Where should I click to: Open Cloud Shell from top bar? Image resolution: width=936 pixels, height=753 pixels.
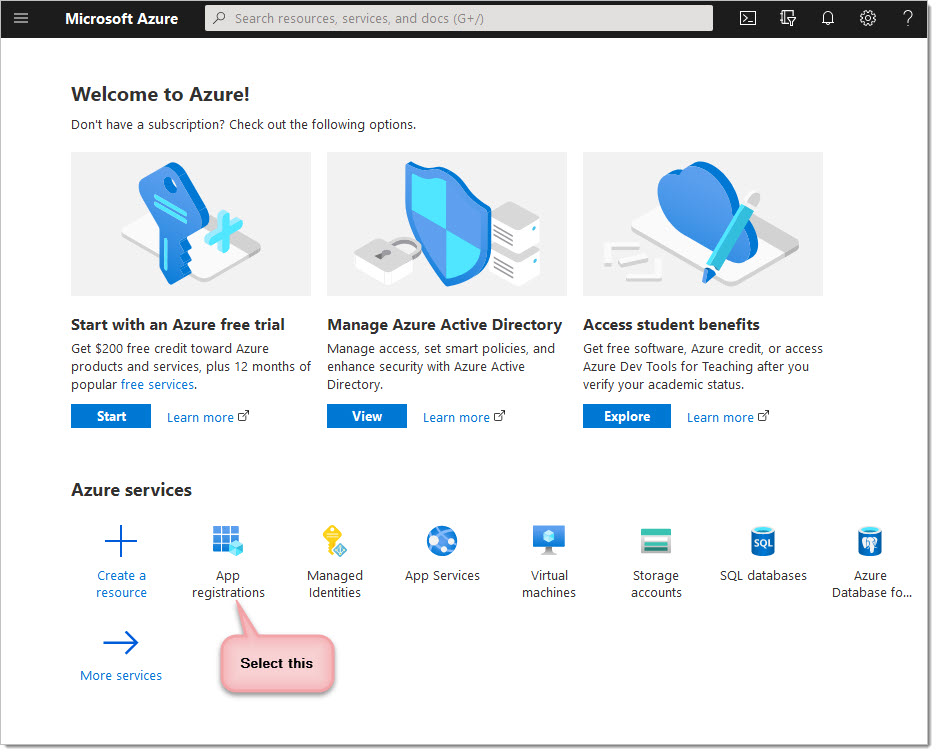(x=747, y=18)
